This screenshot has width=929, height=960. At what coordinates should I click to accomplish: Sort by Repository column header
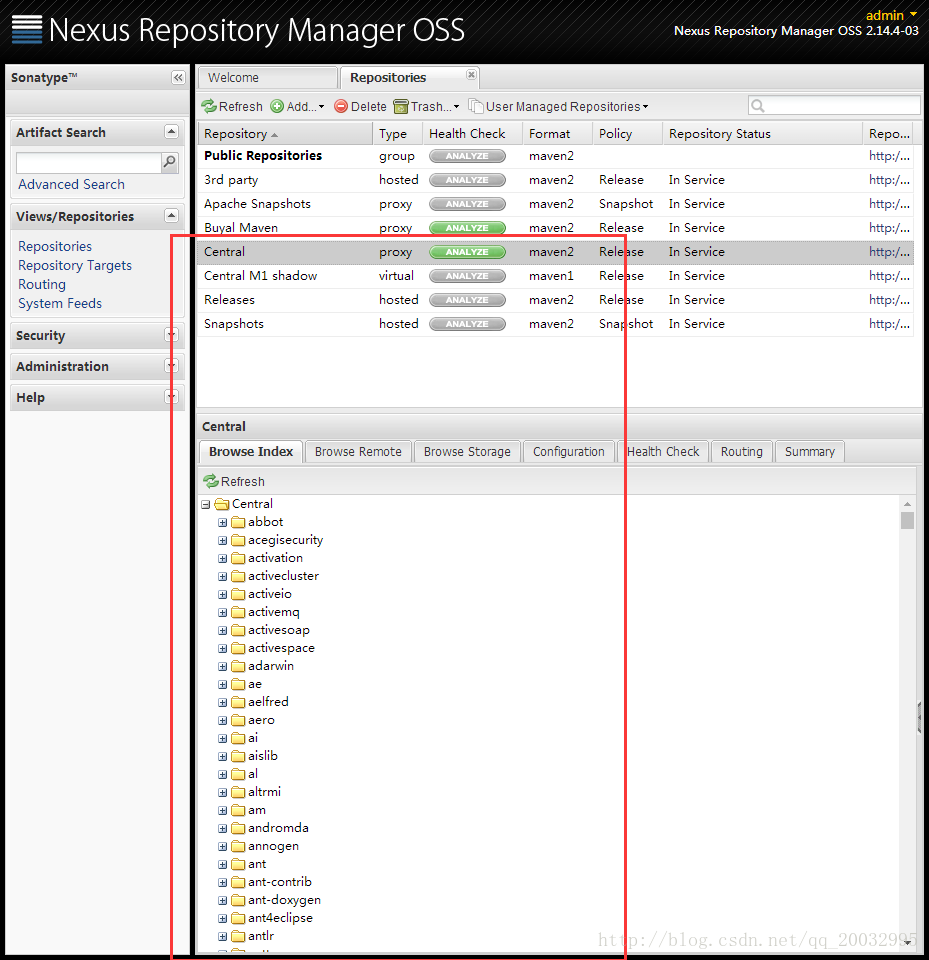[x=285, y=133]
